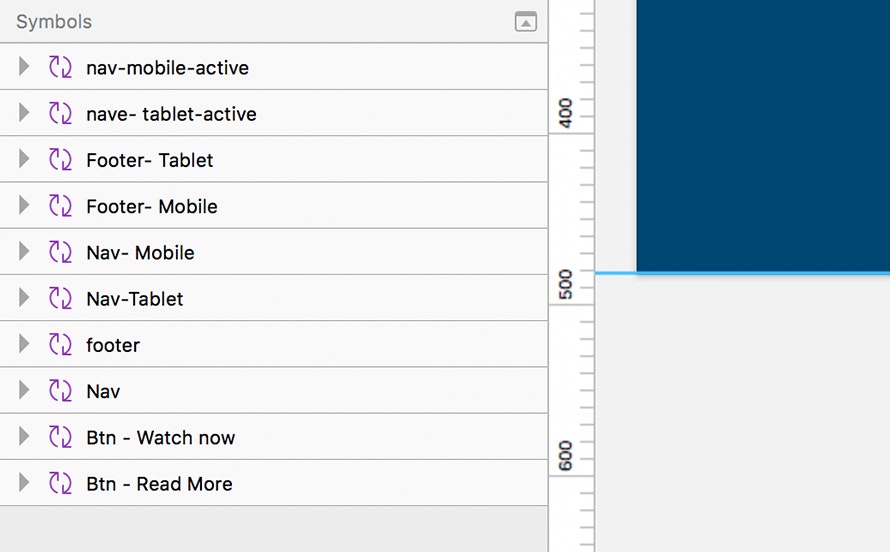Click the 500 mark on the vertical ruler
Screen dimensions: 890x552
[x=565, y=283]
